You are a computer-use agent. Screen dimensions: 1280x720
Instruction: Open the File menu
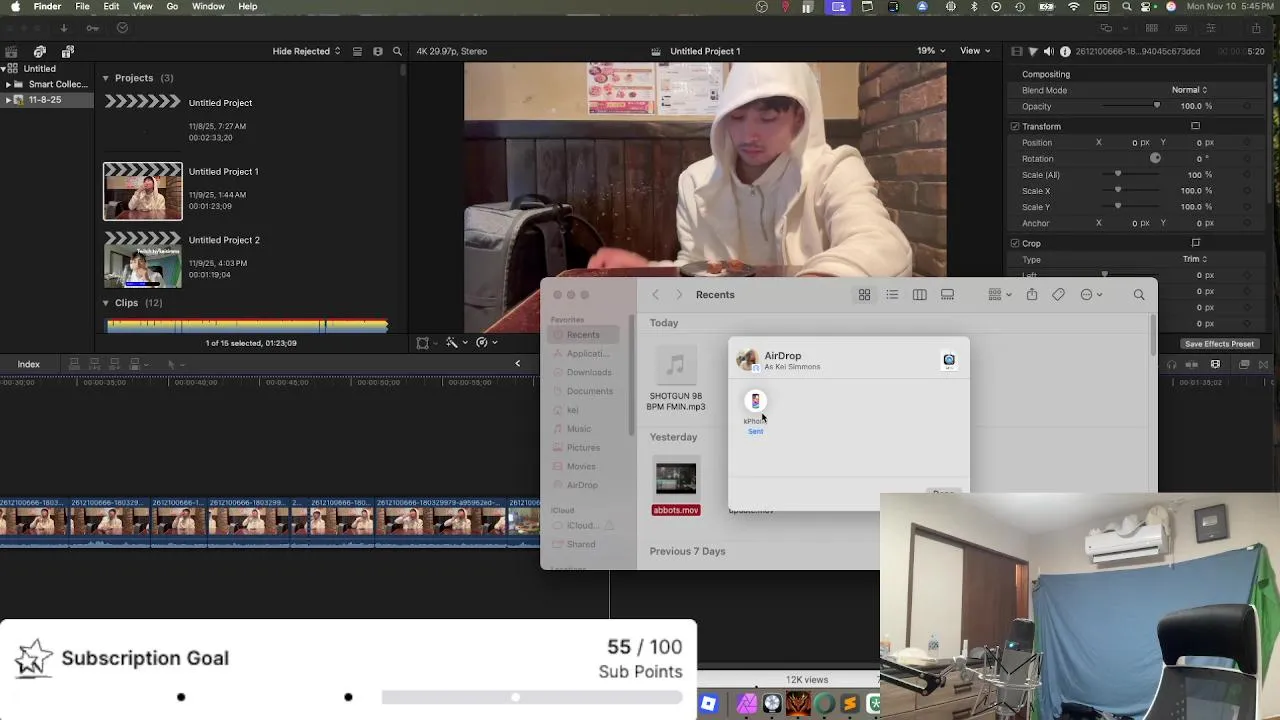pos(82,7)
